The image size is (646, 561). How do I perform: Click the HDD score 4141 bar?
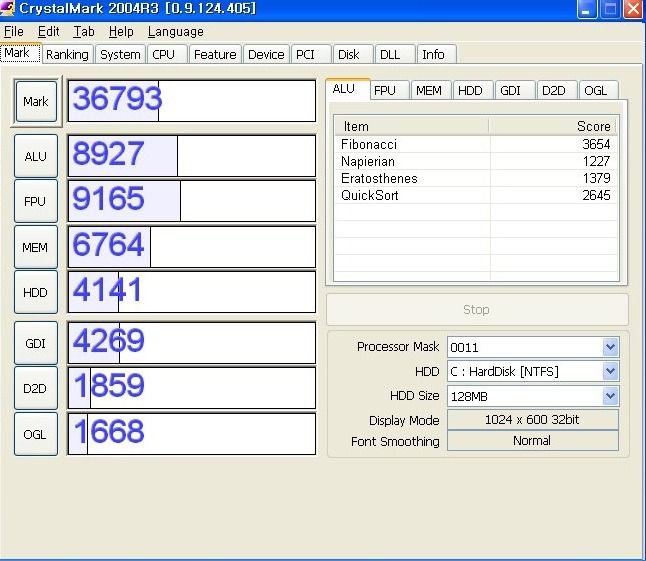pyautogui.click(x=192, y=292)
